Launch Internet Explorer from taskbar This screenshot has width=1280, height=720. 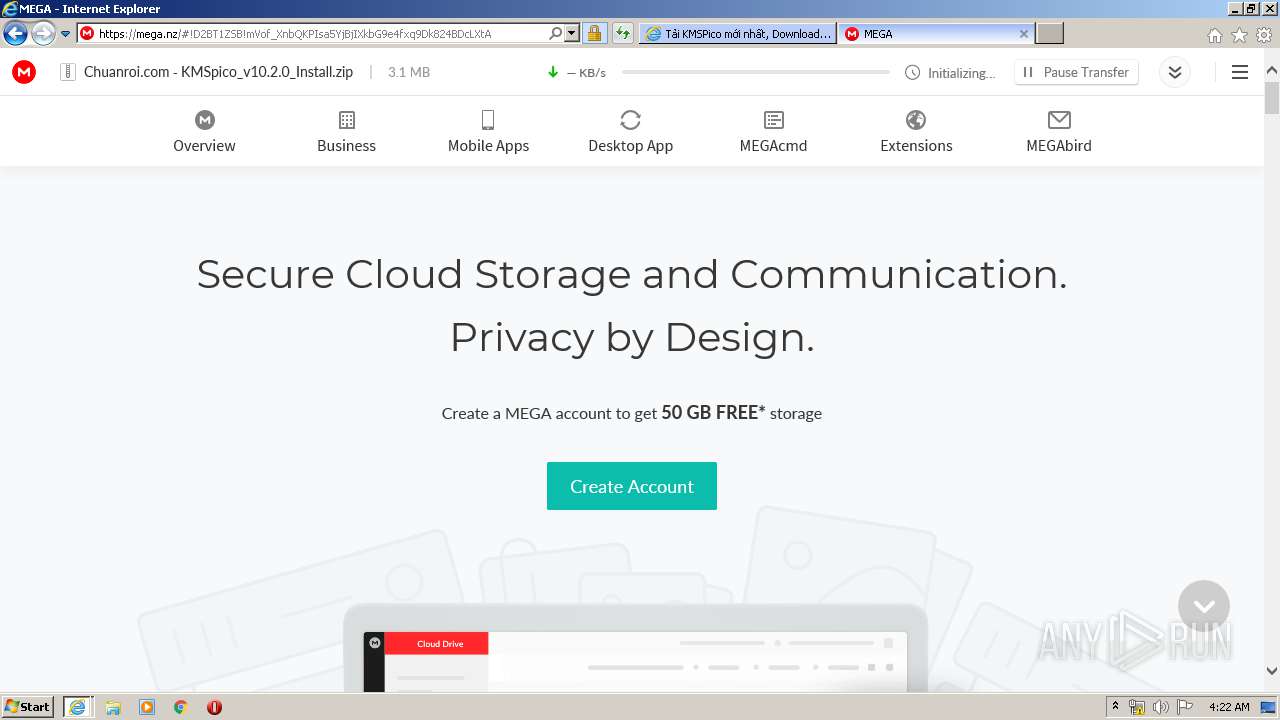coord(77,707)
